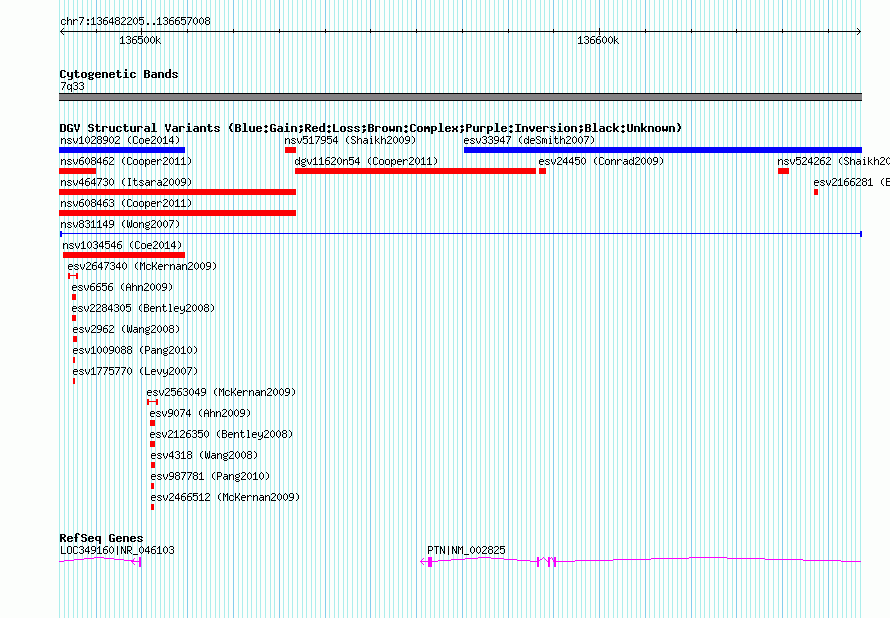Open nsv831149 (Wong2007) variant label
Image resolution: width=890 pixels, height=618 pixels.
(x=120, y=224)
